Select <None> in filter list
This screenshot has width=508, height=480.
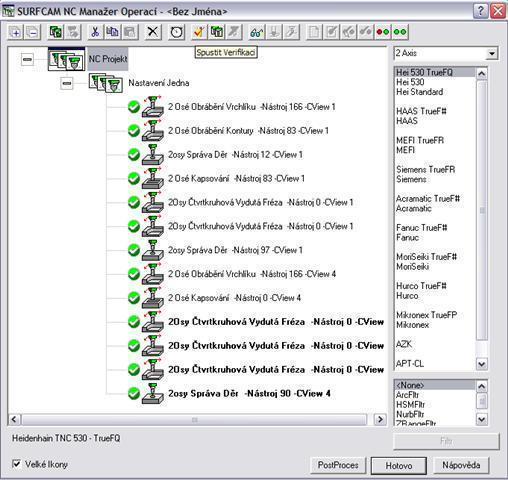434,385
